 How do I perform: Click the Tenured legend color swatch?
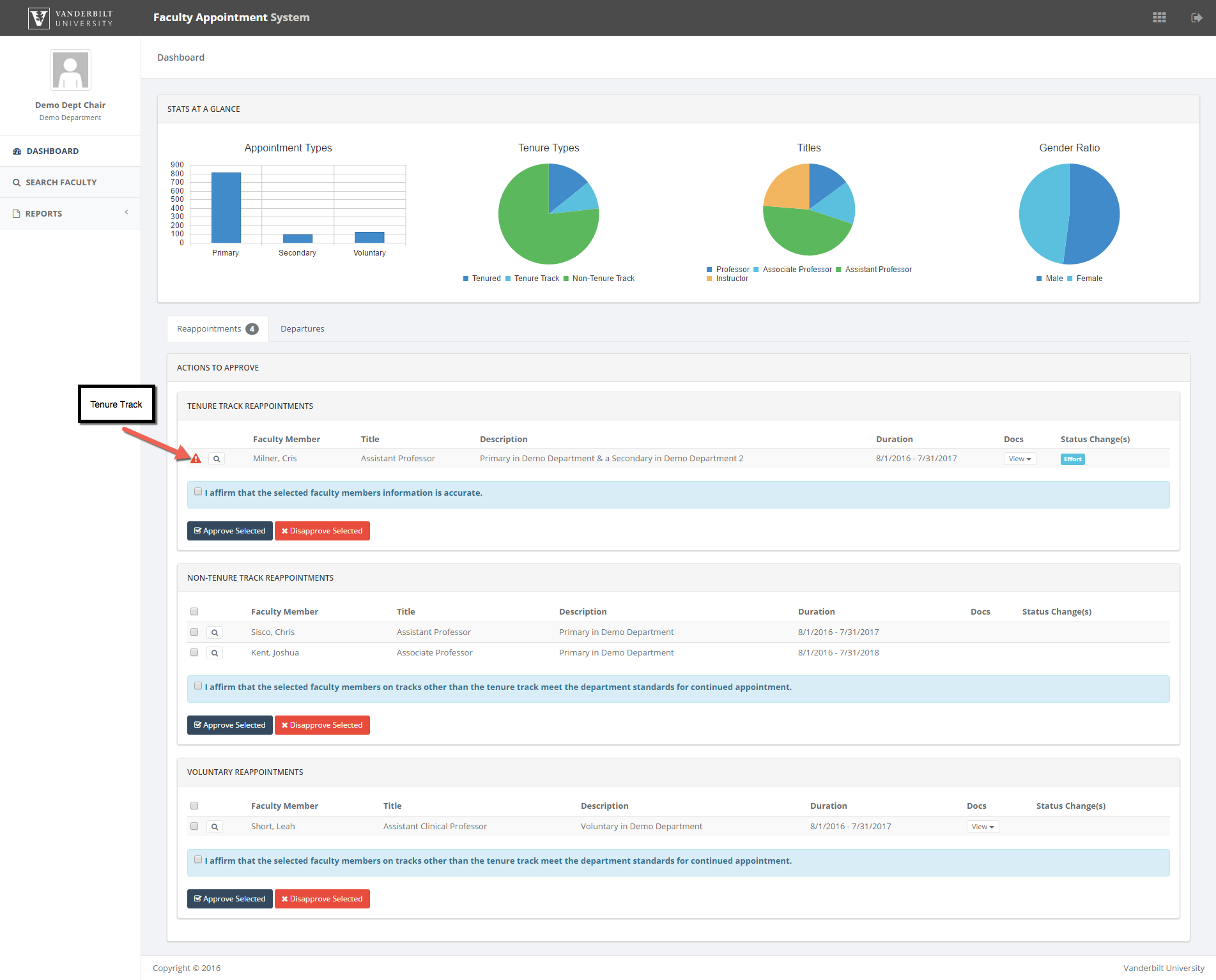click(466, 279)
